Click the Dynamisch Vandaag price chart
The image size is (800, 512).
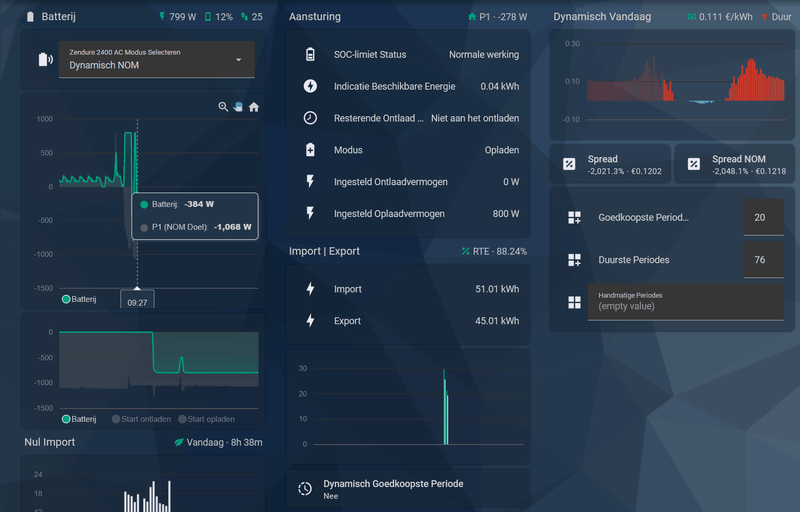pos(672,85)
